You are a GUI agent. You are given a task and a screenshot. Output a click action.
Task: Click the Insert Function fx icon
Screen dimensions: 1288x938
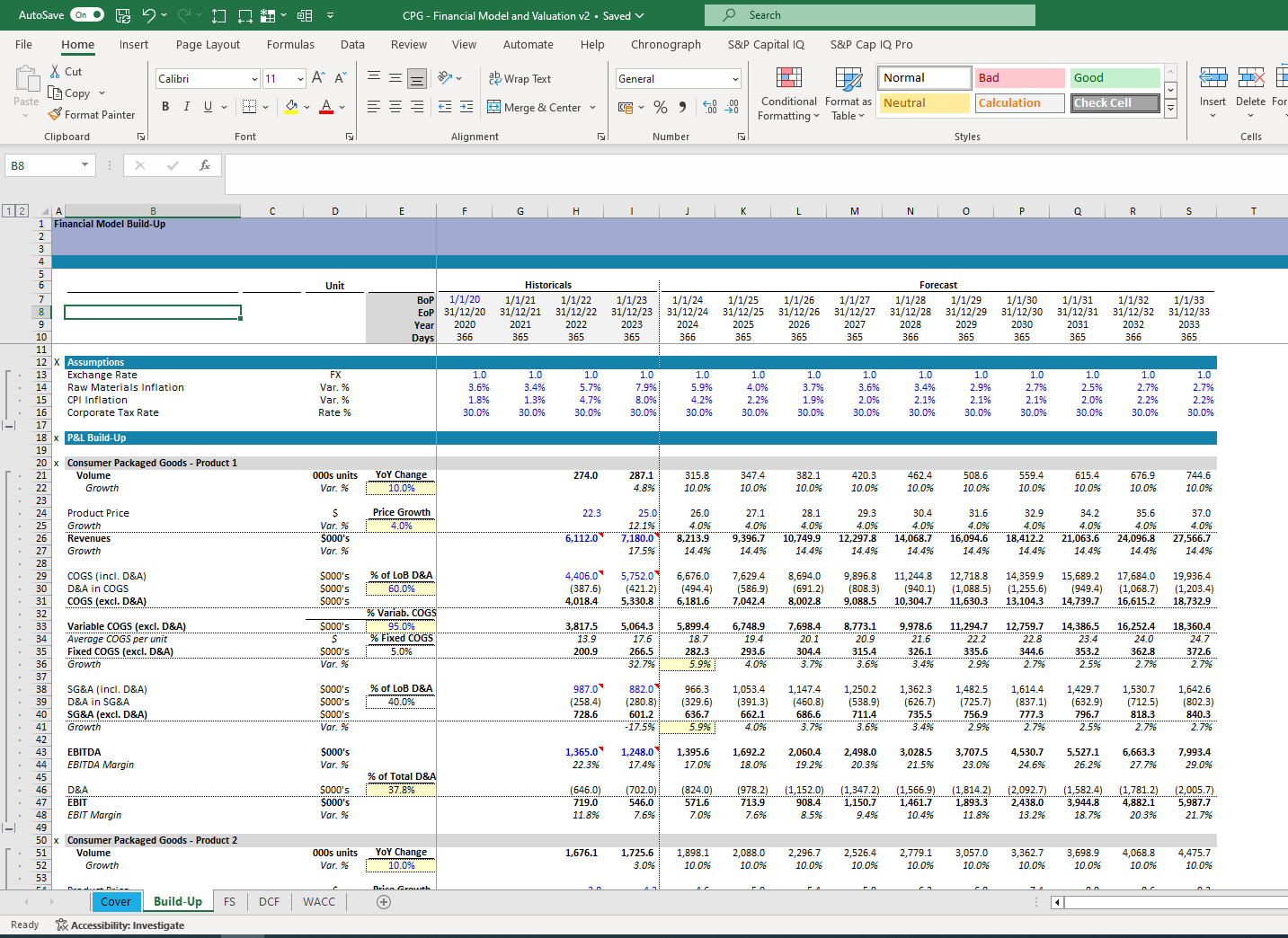[x=205, y=165]
